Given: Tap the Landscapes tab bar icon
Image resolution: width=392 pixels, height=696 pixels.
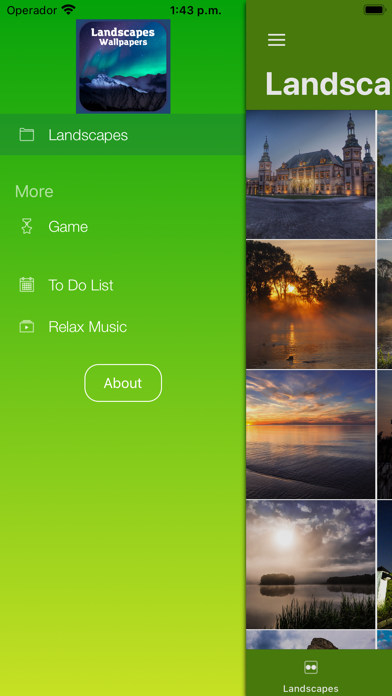Looking at the screenshot, I should (x=311, y=667).
